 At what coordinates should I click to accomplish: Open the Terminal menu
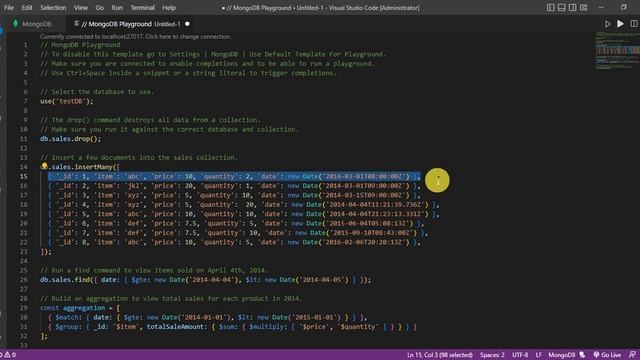click(x=142, y=8)
